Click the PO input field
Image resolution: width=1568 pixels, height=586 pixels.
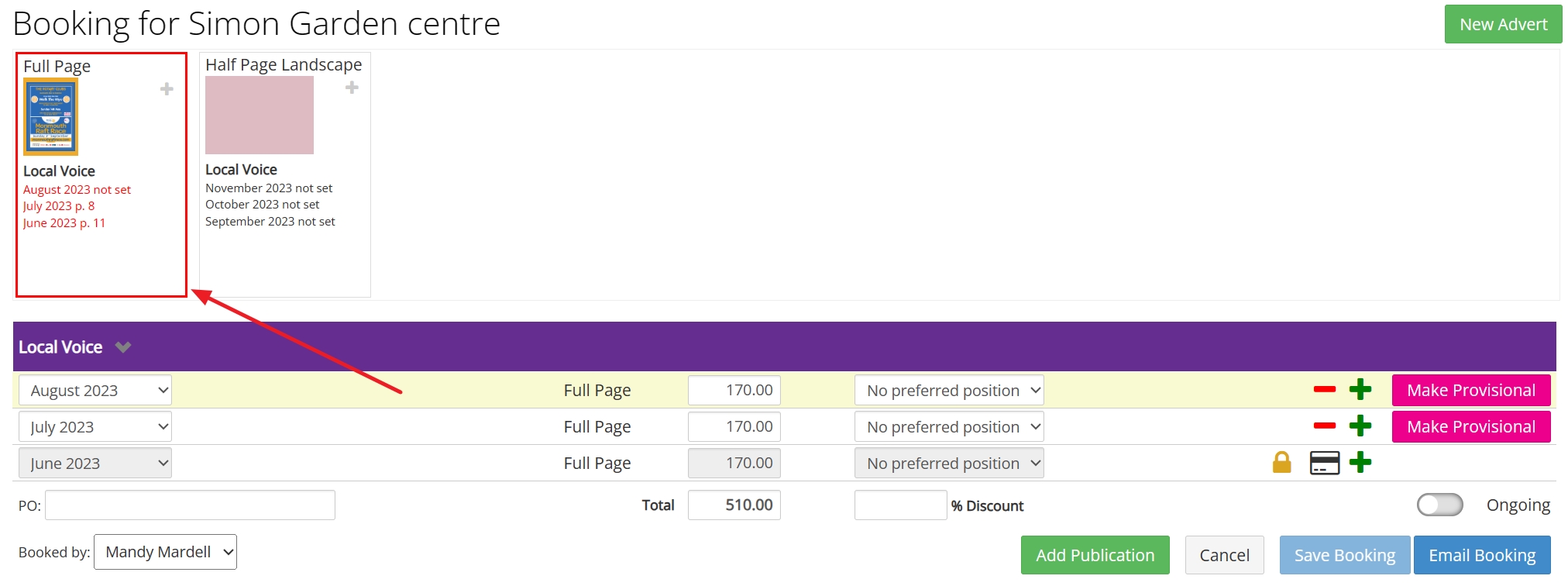point(190,505)
